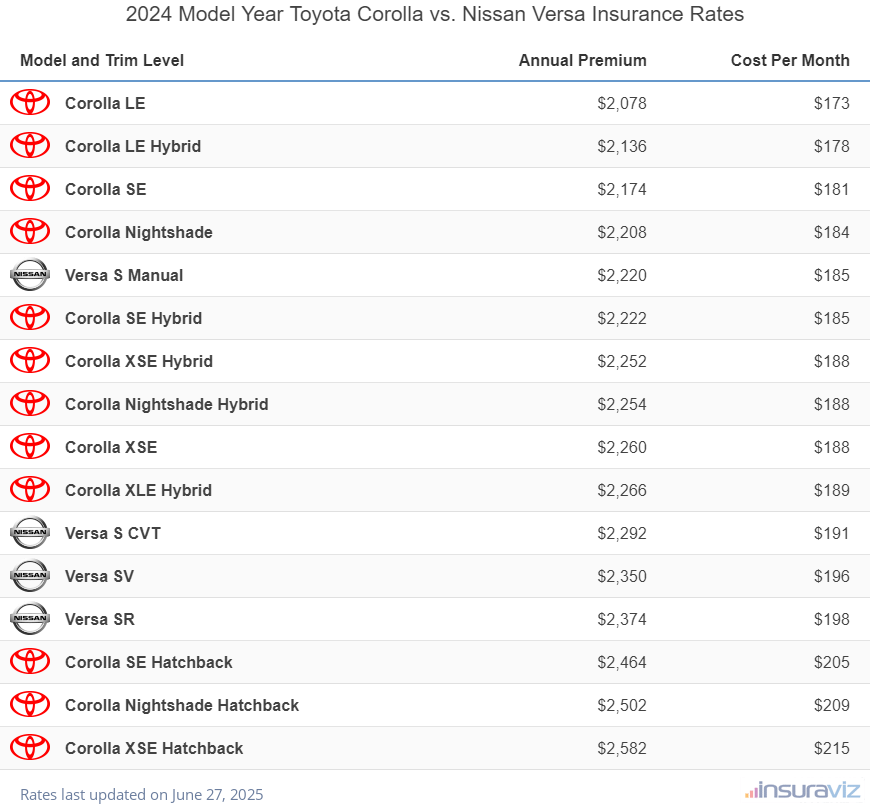This screenshot has height=810, width=870.
Task: Select the Corolla XSE model name
Action: [111, 447]
